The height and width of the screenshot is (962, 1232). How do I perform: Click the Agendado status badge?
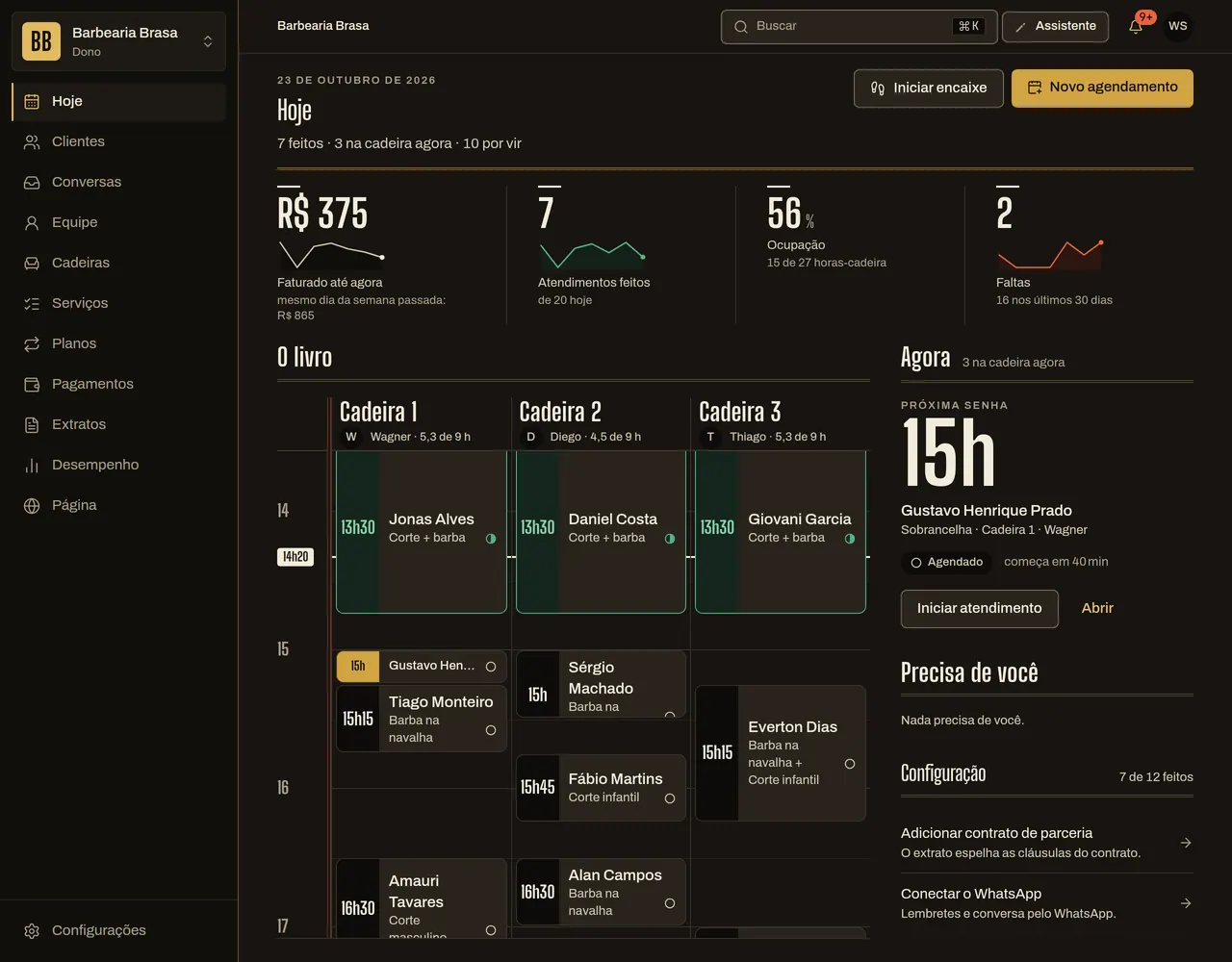pyautogui.click(x=947, y=562)
